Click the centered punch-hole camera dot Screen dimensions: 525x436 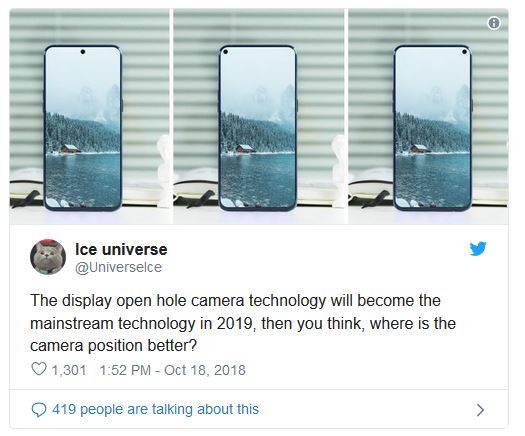point(83,52)
